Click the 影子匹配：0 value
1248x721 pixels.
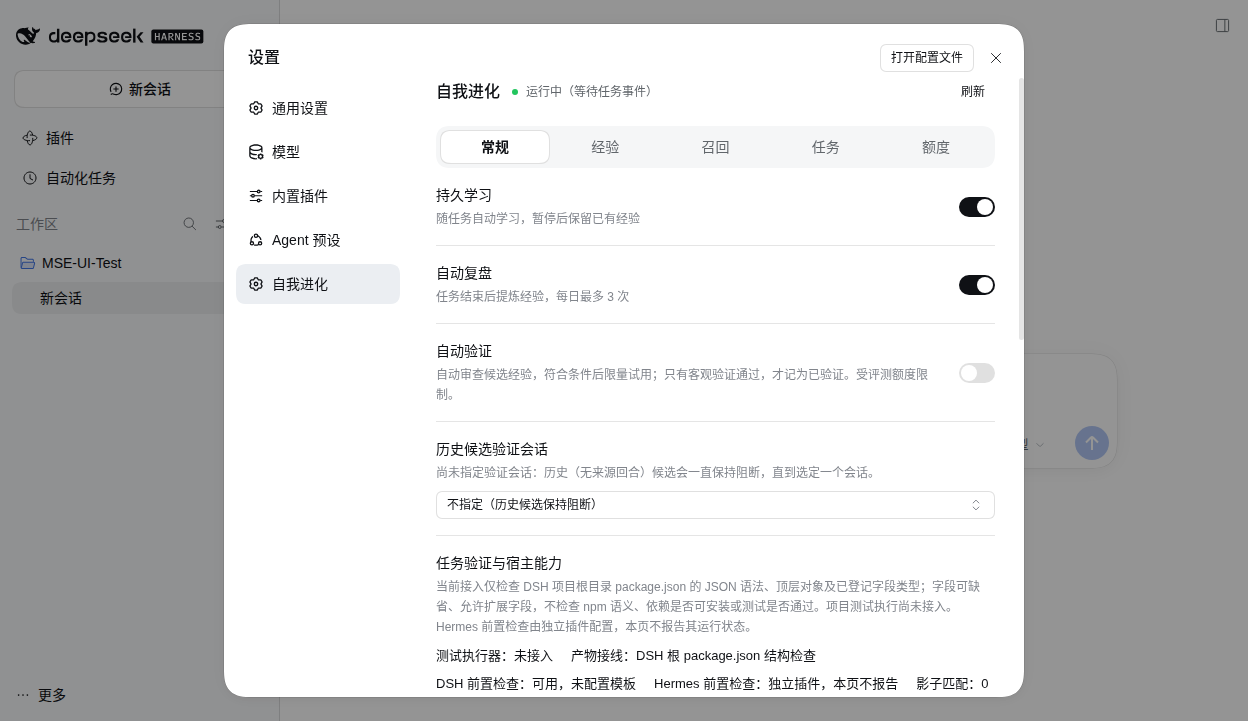(952, 684)
